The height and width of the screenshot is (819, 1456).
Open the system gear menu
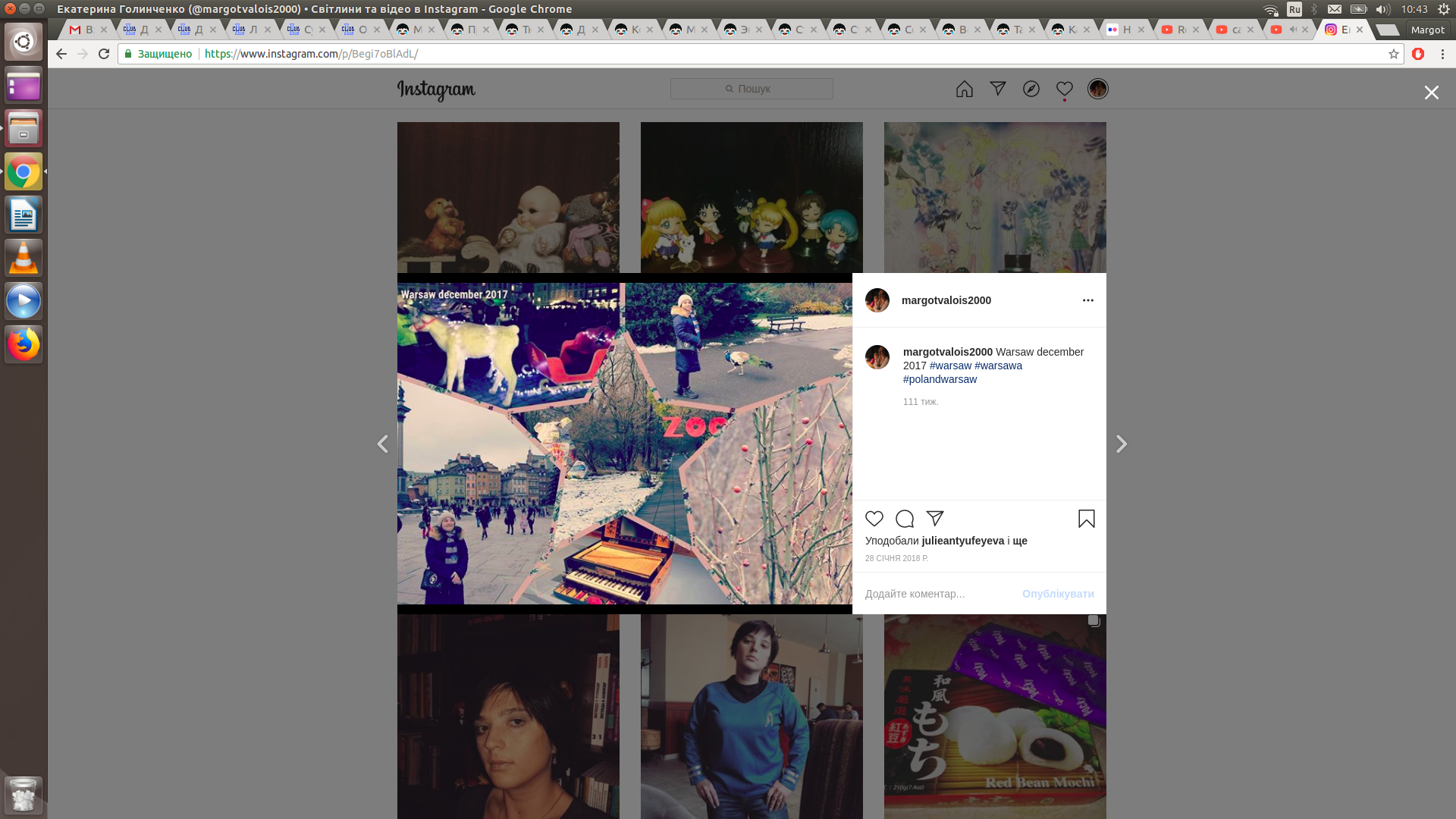[x=1444, y=9]
